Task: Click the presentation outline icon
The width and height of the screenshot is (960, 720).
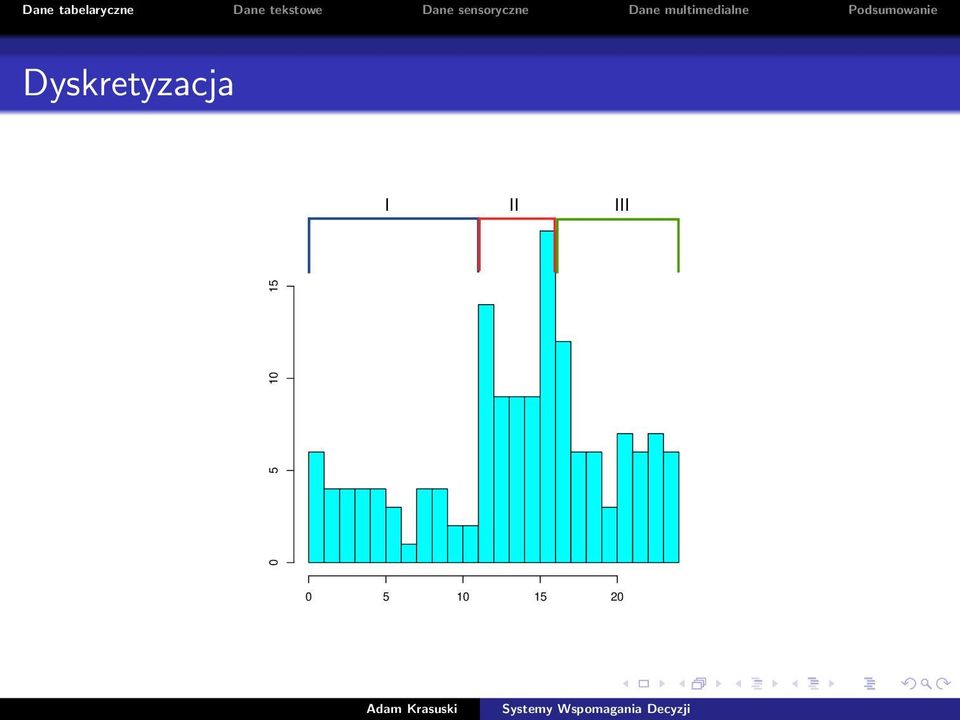Action: (869, 683)
